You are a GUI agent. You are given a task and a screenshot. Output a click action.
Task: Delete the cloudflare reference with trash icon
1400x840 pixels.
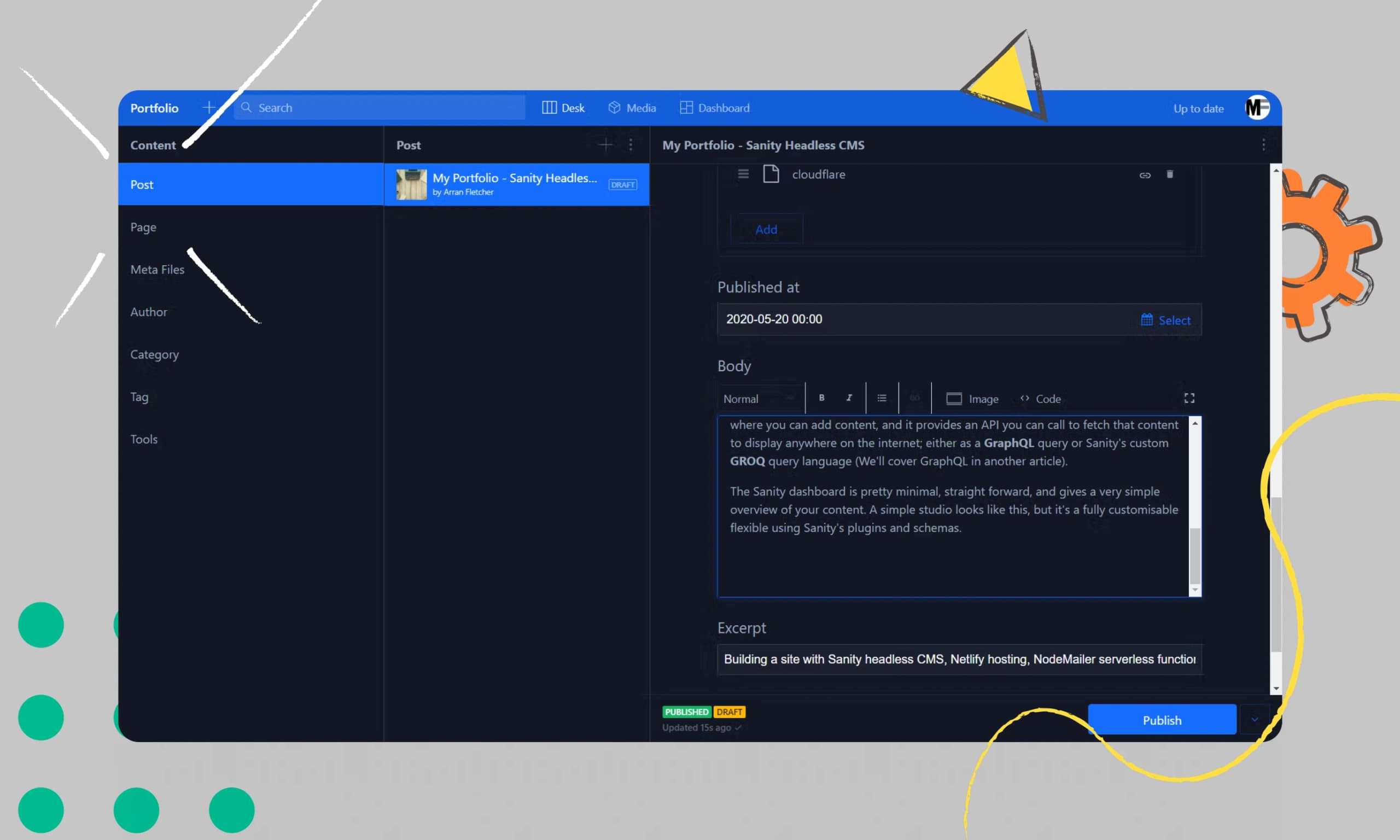point(1170,174)
